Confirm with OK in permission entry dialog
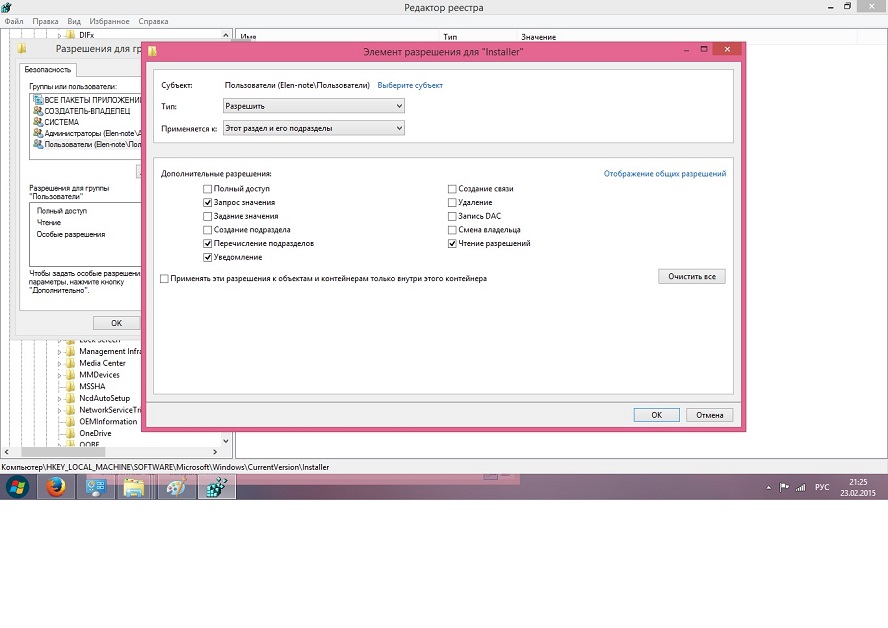This screenshot has width=888, height=628. [656, 415]
